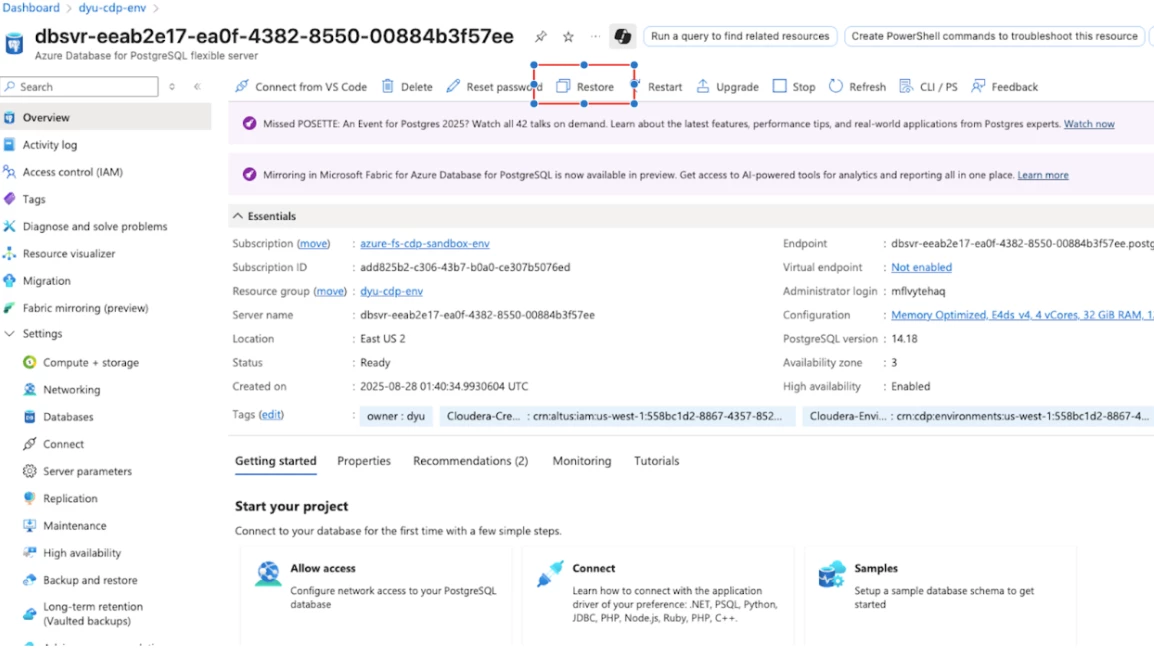Open CLI / PS commands
The height and width of the screenshot is (652, 1154).
[x=929, y=87]
